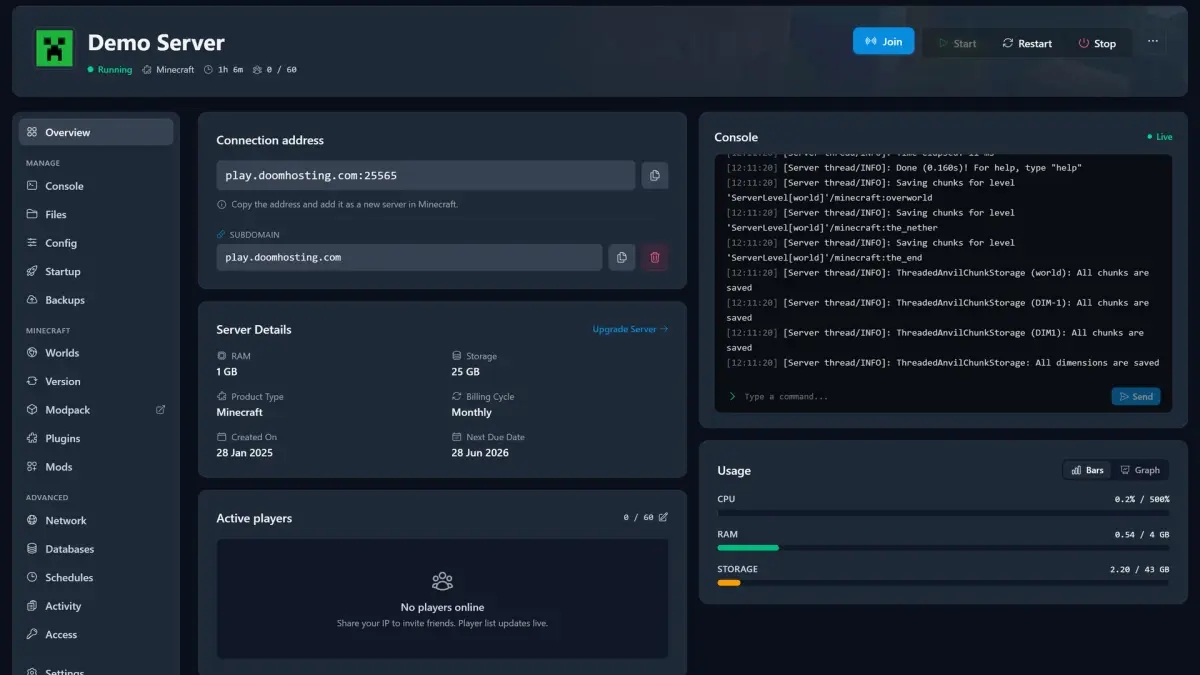Viewport: 1200px width, 675px height.
Task: Click the Demo Server title
Action: click(156, 43)
